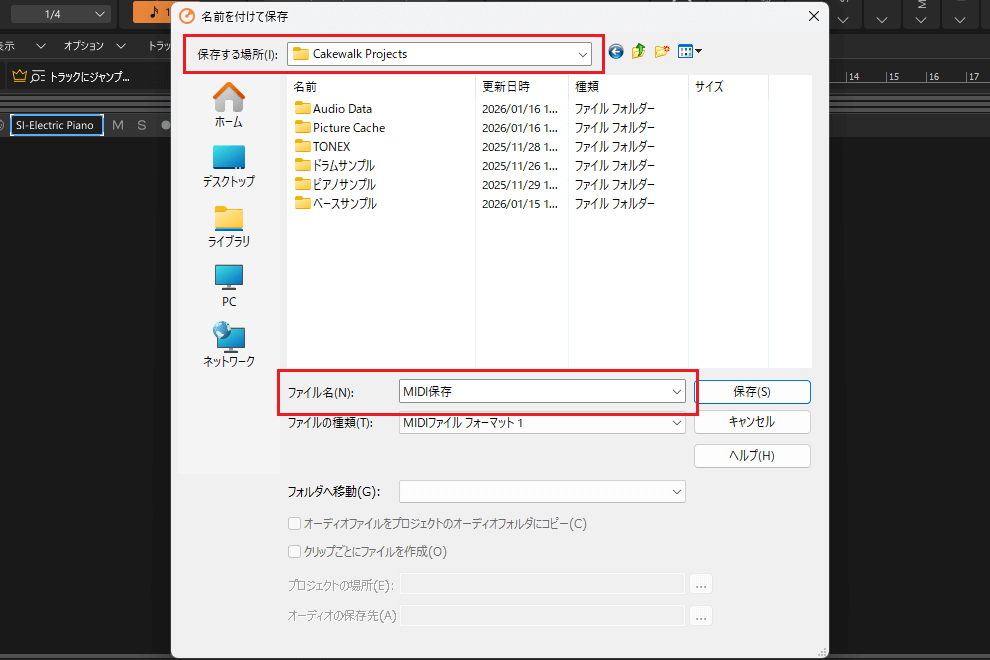Select the ドラムサンプル folder
Image resolution: width=990 pixels, height=660 pixels.
(343, 166)
